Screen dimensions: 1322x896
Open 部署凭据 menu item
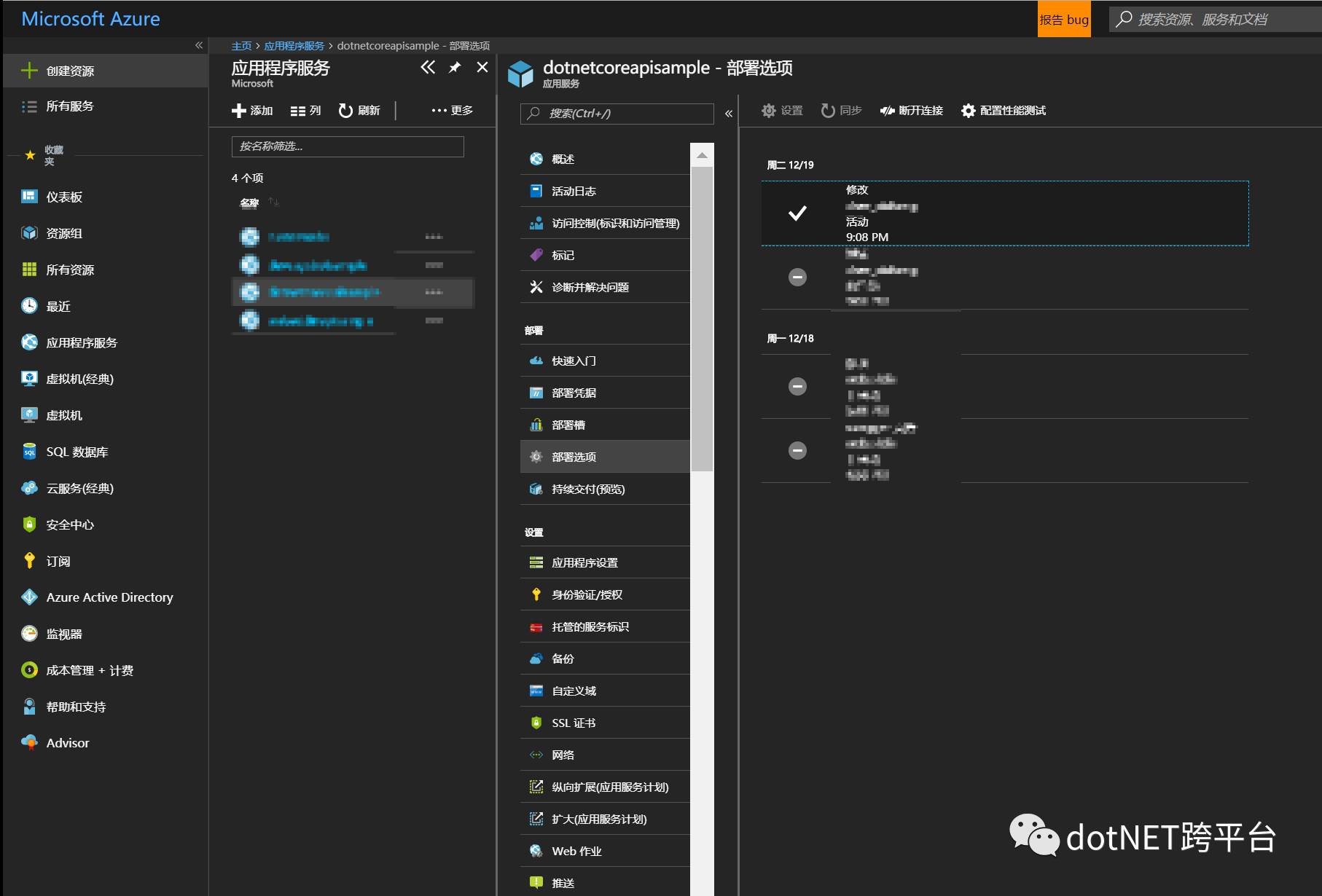(x=605, y=393)
